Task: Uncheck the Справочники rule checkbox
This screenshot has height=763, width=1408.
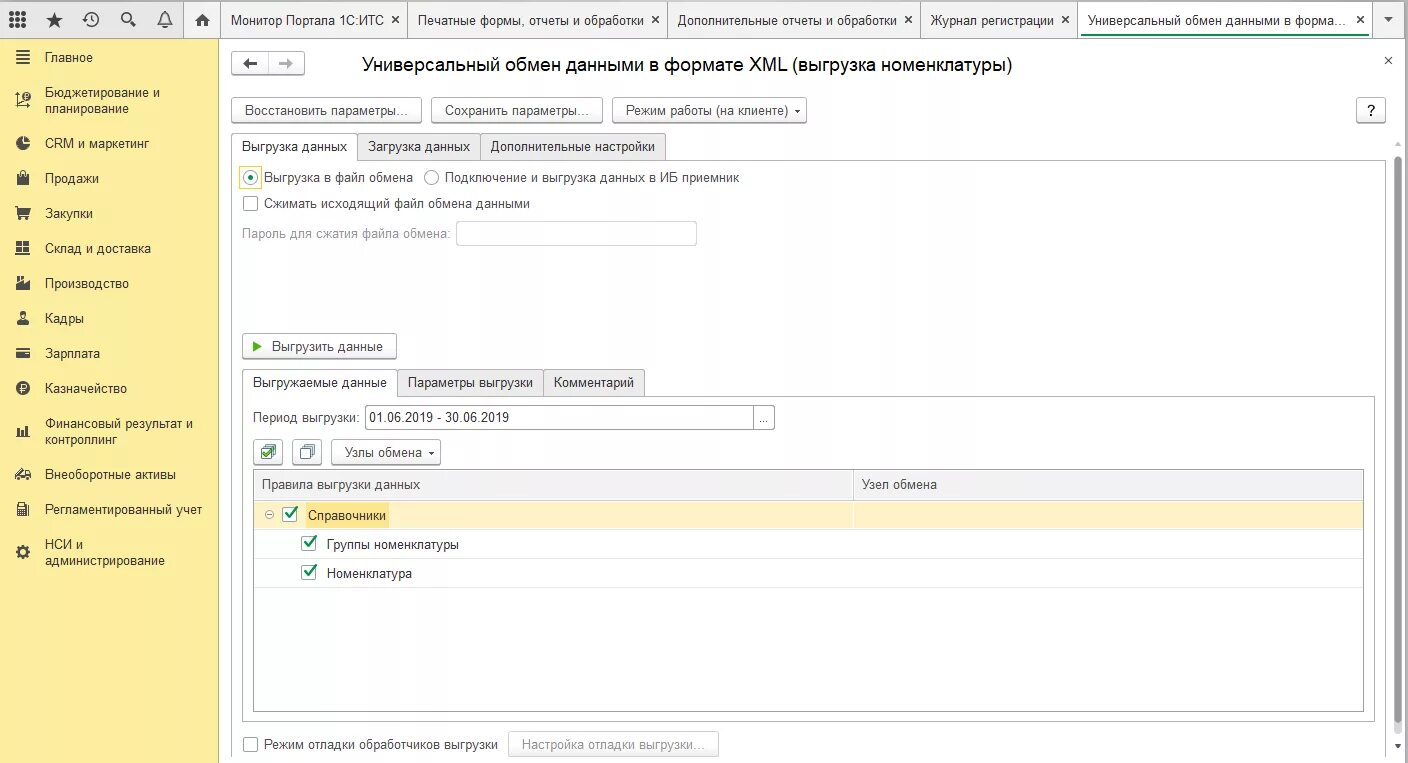Action: 290,515
